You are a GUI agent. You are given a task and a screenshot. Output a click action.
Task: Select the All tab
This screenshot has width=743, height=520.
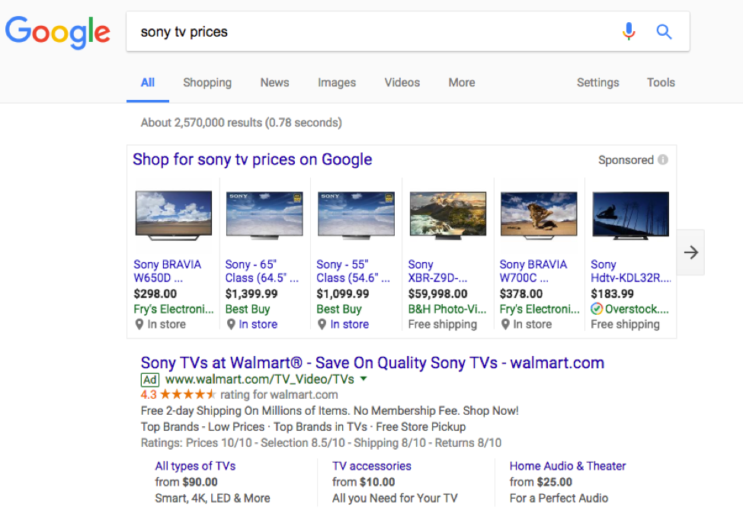147,82
